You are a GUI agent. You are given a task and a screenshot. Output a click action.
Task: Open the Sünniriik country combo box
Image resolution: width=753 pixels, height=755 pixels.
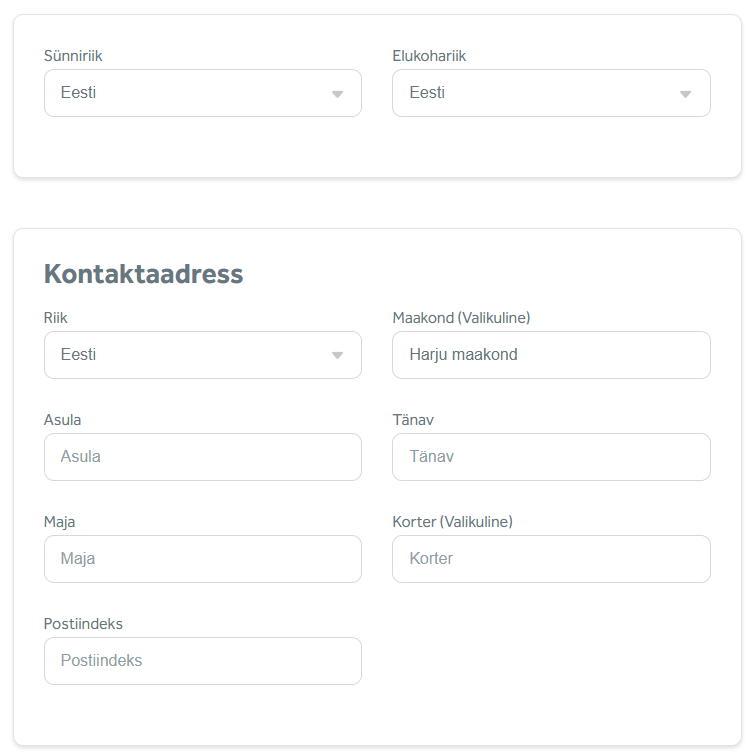190,93
